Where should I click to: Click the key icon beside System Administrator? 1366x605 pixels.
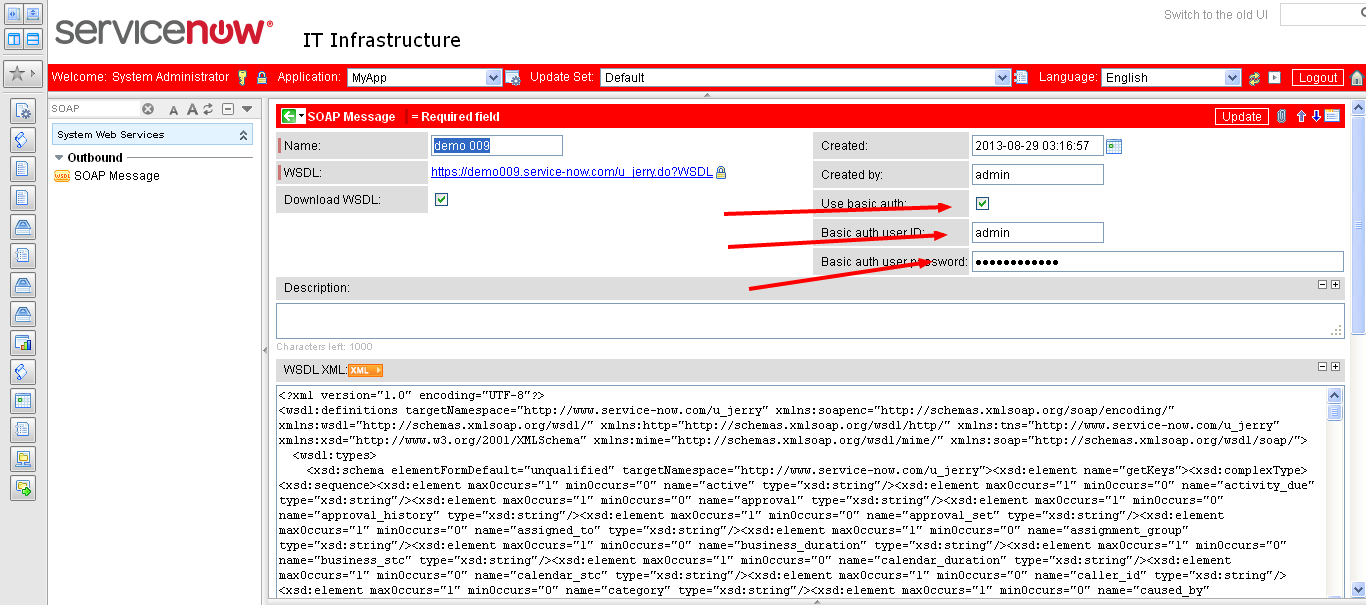(x=241, y=77)
